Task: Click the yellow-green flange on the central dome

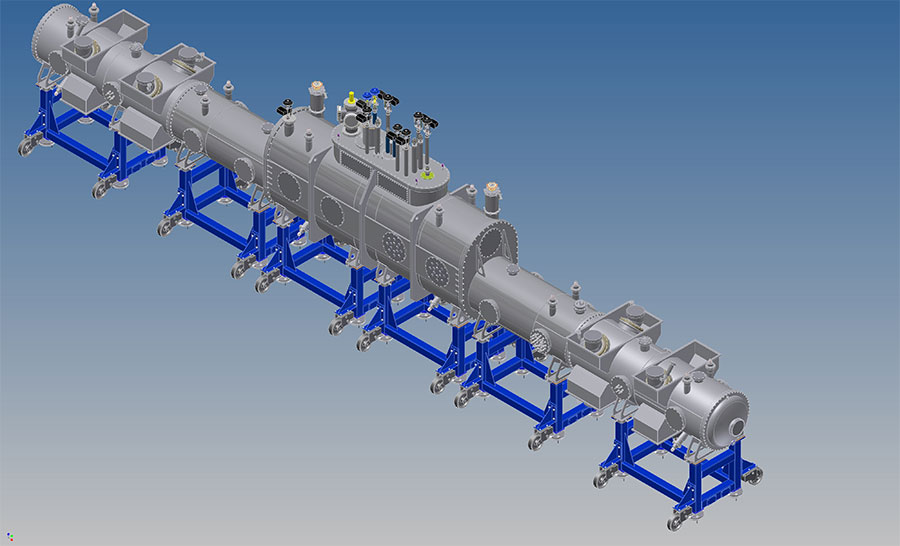Action: (426, 177)
